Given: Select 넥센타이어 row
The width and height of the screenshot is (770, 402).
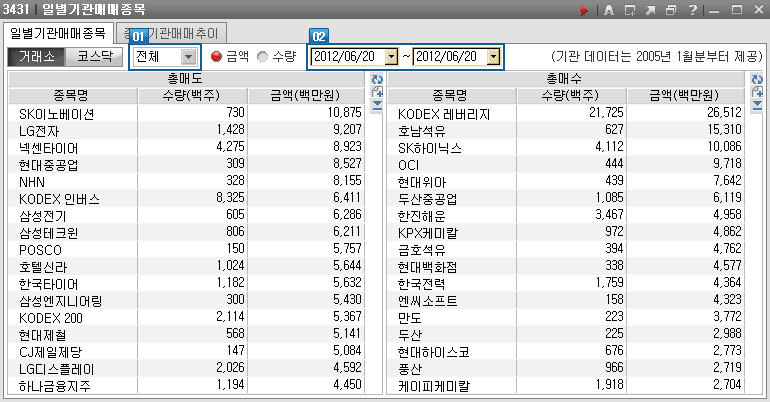Looking at the screenshot, I should point(187,147).
